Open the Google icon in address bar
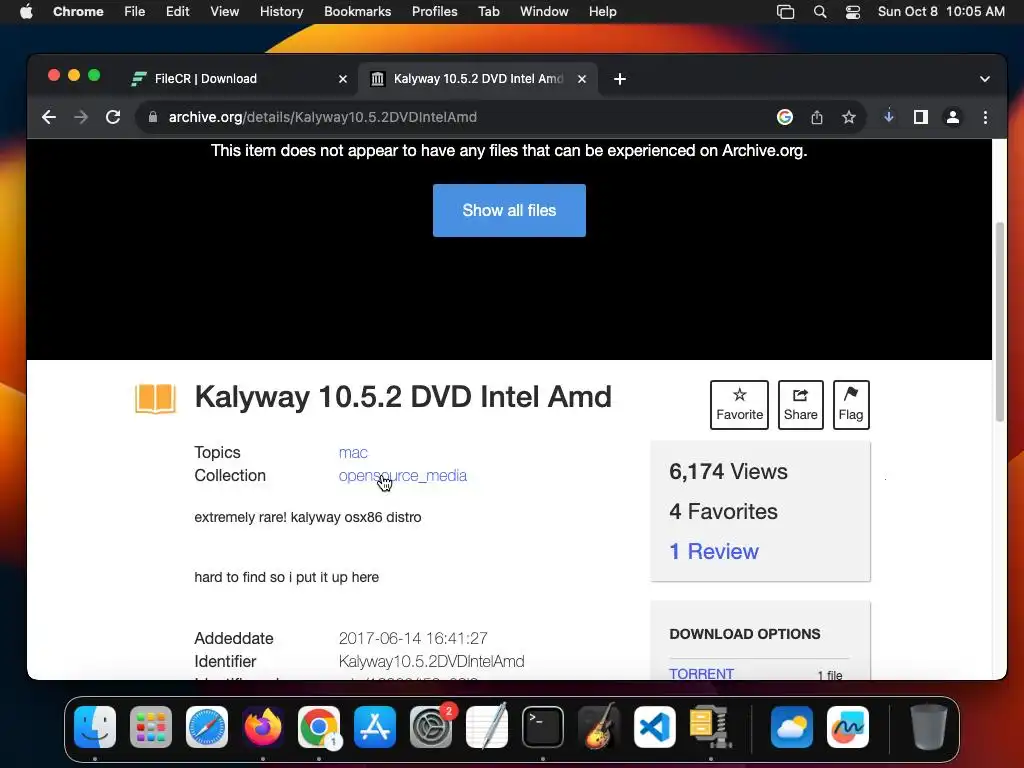This screenshot has height=768, width=1024. [x=785, y=118]
